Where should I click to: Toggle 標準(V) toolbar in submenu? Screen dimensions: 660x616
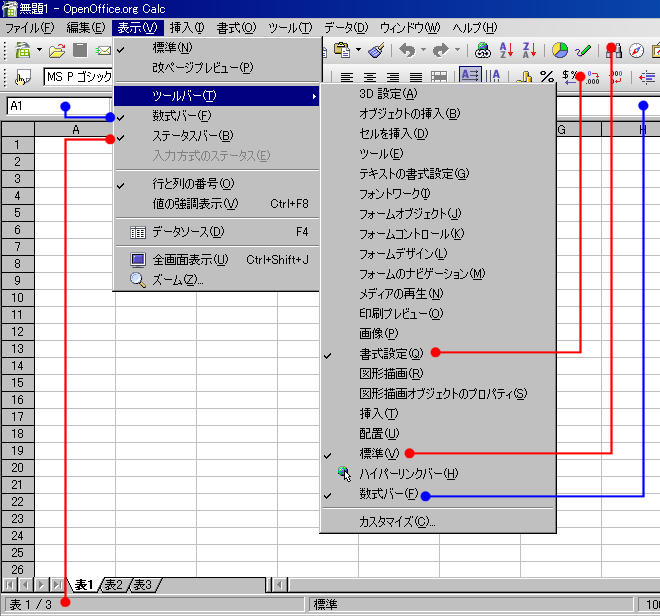click(x=438, y=454)
